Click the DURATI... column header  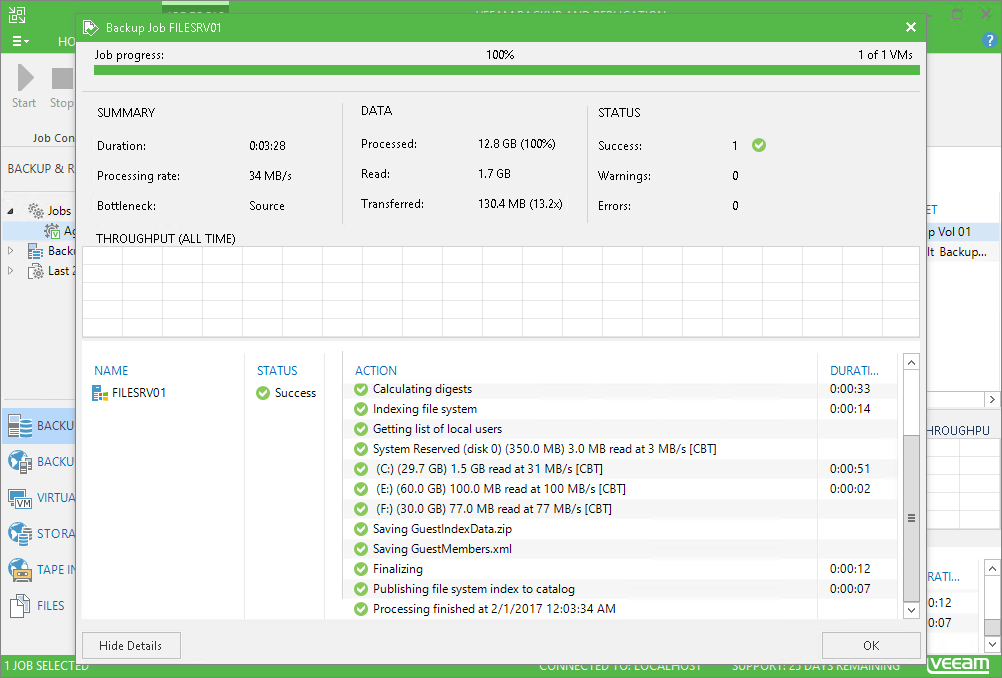point(854,371)
